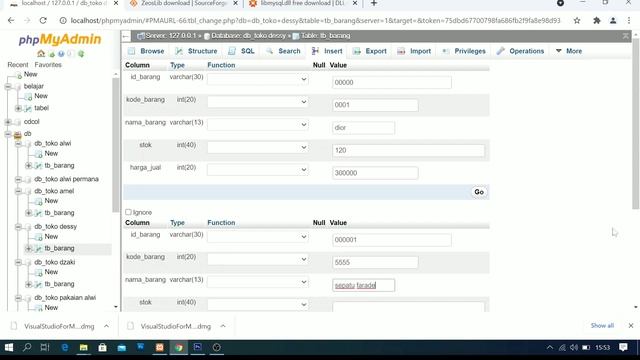Open the notification center icon
Screen dimensions: 640x360
tap(623, 347)
